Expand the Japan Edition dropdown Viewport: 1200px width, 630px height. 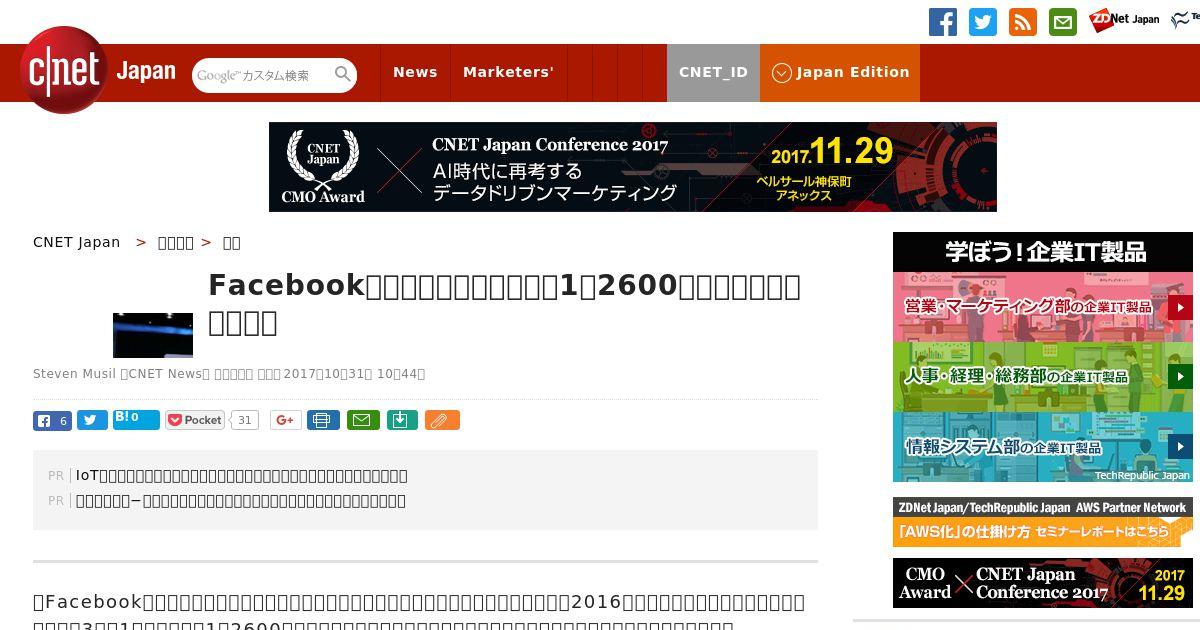[x=840, y=72]
